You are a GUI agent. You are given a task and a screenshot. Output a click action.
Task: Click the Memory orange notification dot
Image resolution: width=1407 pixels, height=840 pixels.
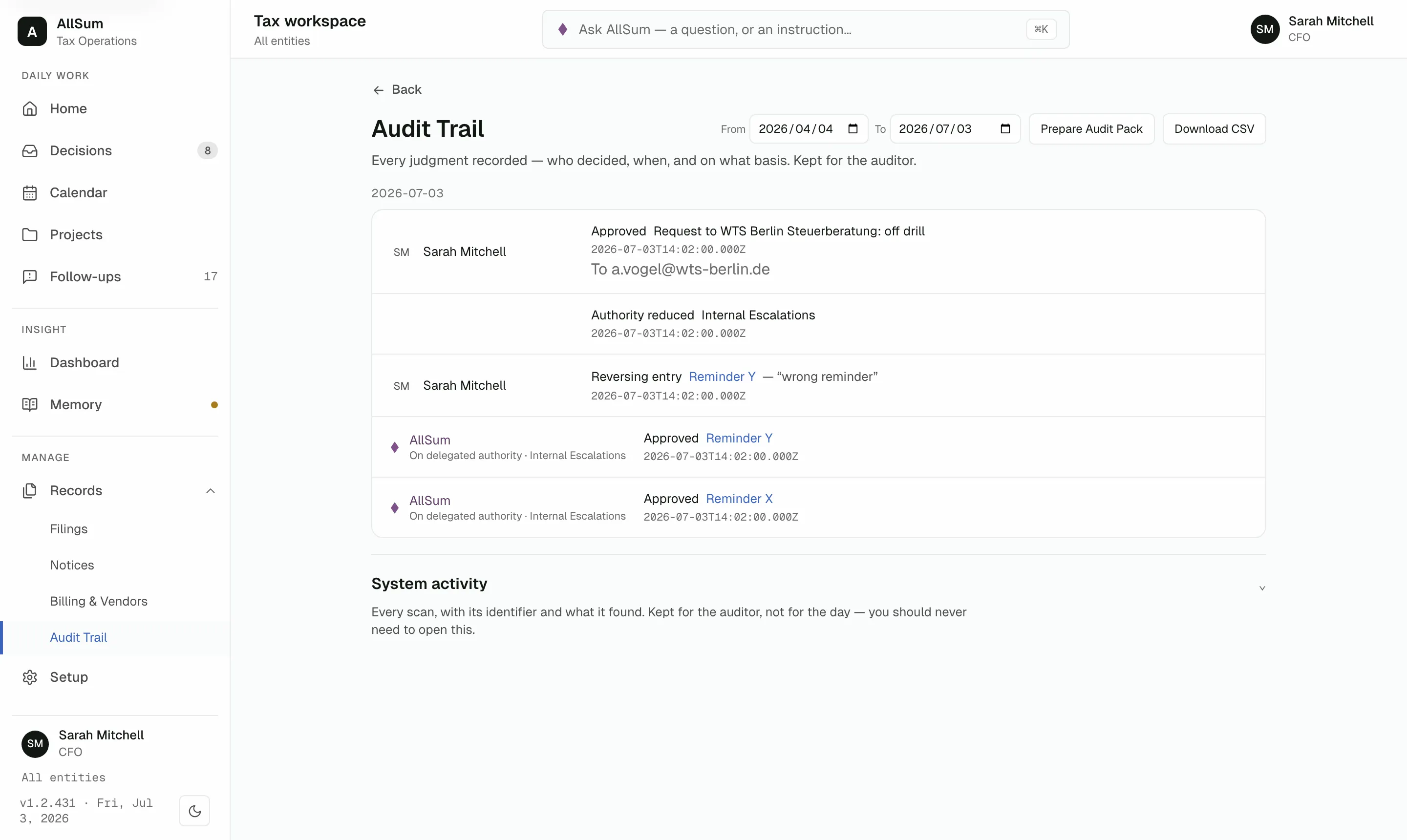tap(214, 405)
